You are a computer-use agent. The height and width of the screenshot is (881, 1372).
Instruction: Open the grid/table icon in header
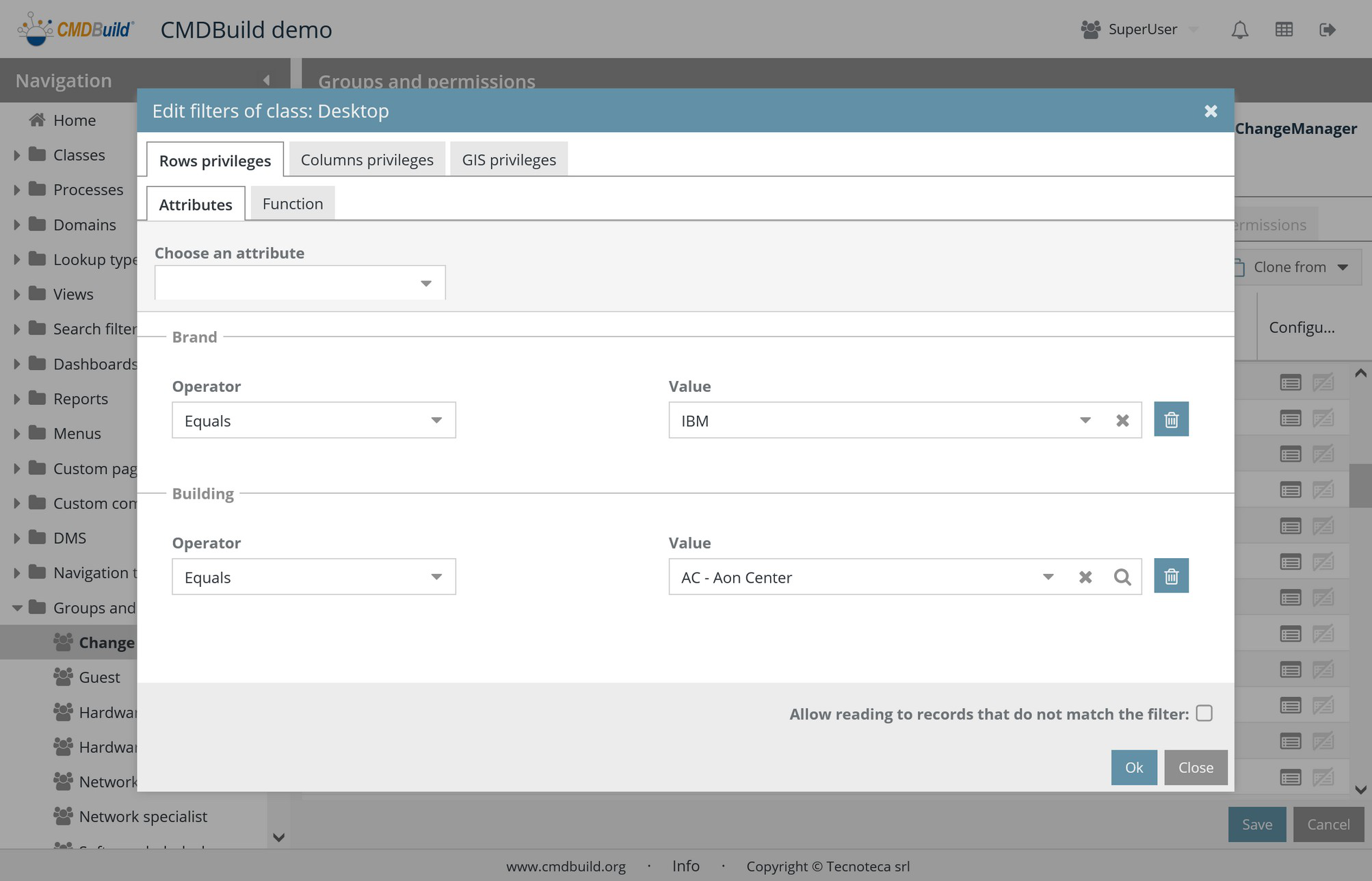tap(1284, 29)
